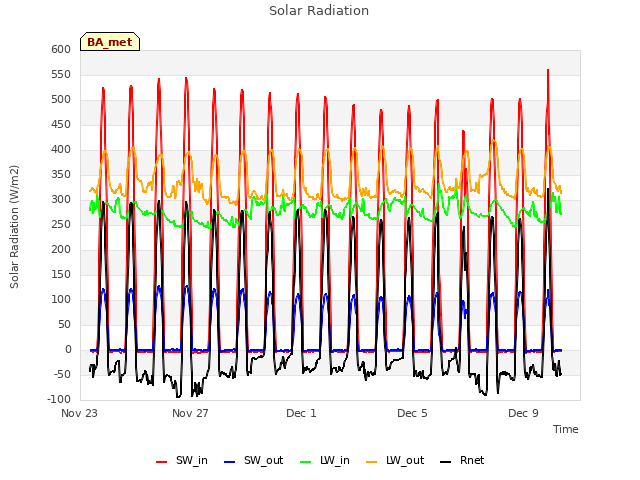Click the -100 y-axis tick label
The image size is (640, 480).
click(x=59, y=399)
